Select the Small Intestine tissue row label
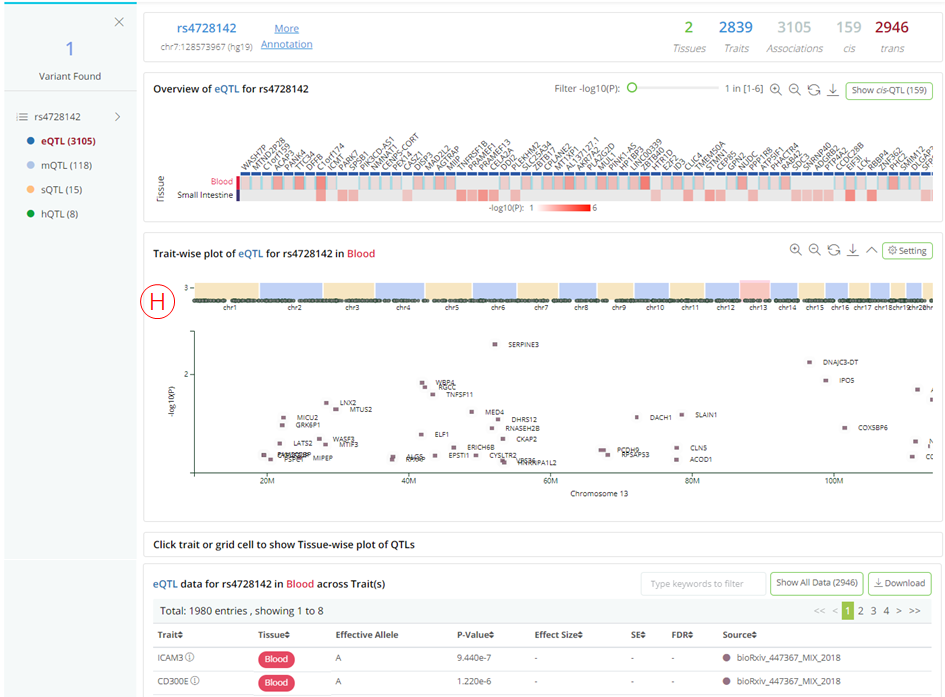The height and width of the screenshot is (697, 945). click(x=205, y=195)
